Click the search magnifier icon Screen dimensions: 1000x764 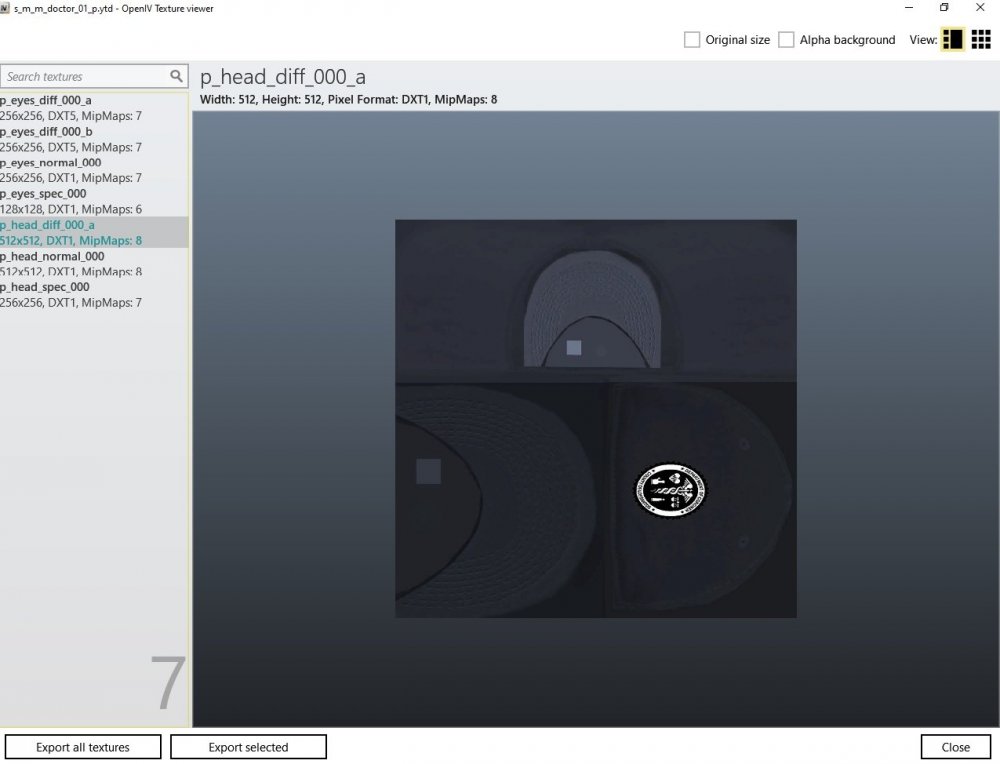[176, 76]
